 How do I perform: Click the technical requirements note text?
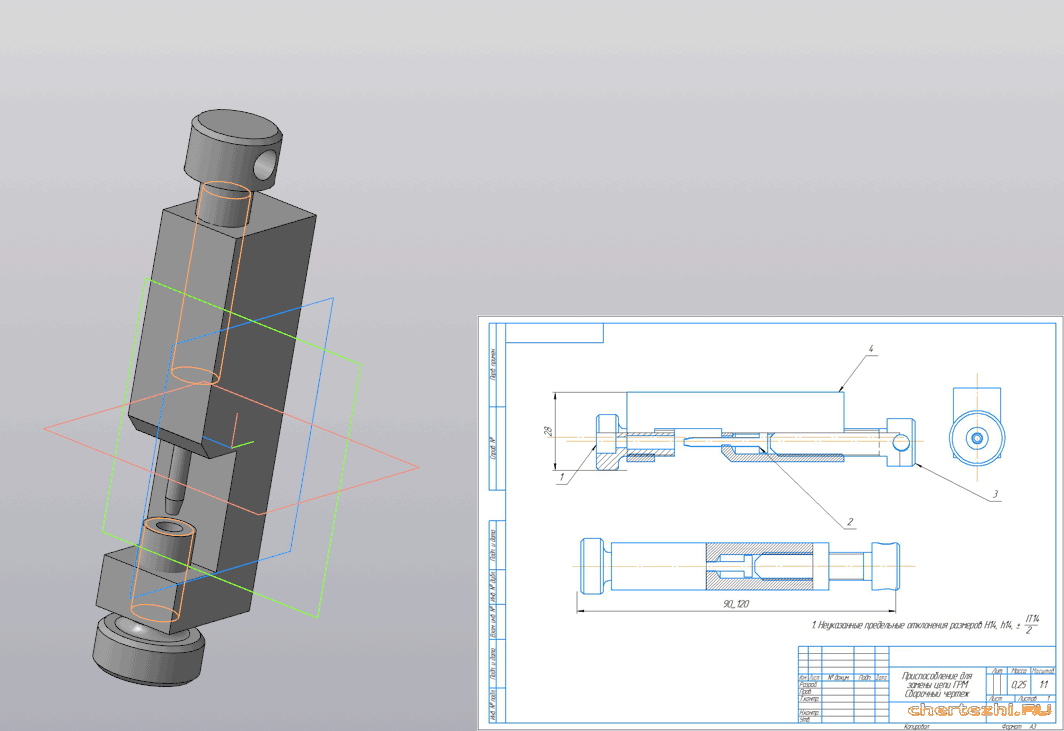pyautogui.click(x=922, y=626)
